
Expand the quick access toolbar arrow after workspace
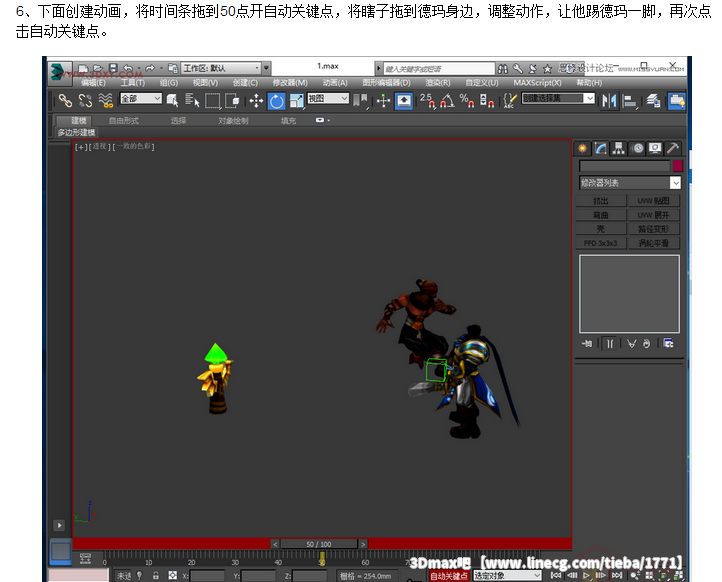266,68
